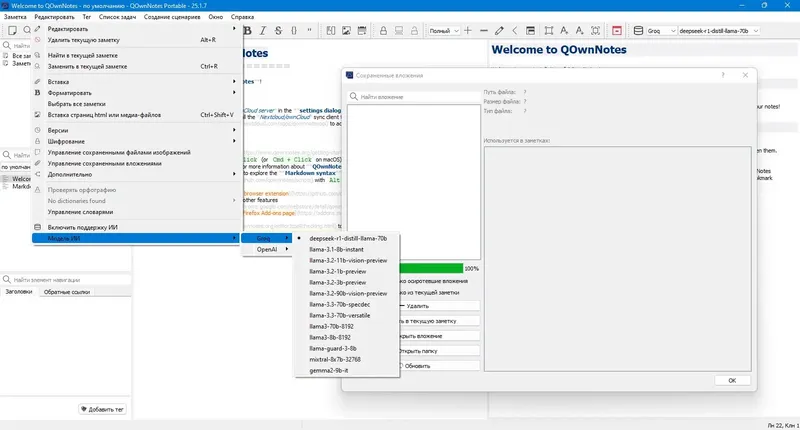
Task: Click the new note toolbar icon
Action: (12, 31)
